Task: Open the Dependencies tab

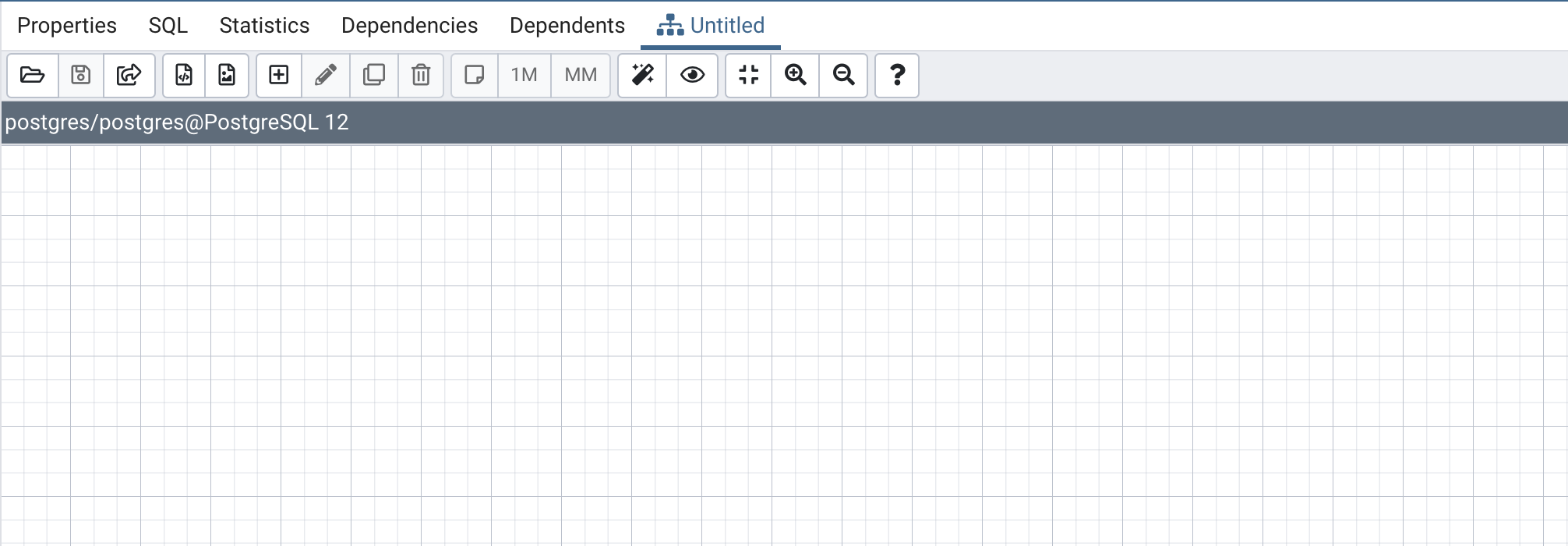Action: click(x=409, y=26)
